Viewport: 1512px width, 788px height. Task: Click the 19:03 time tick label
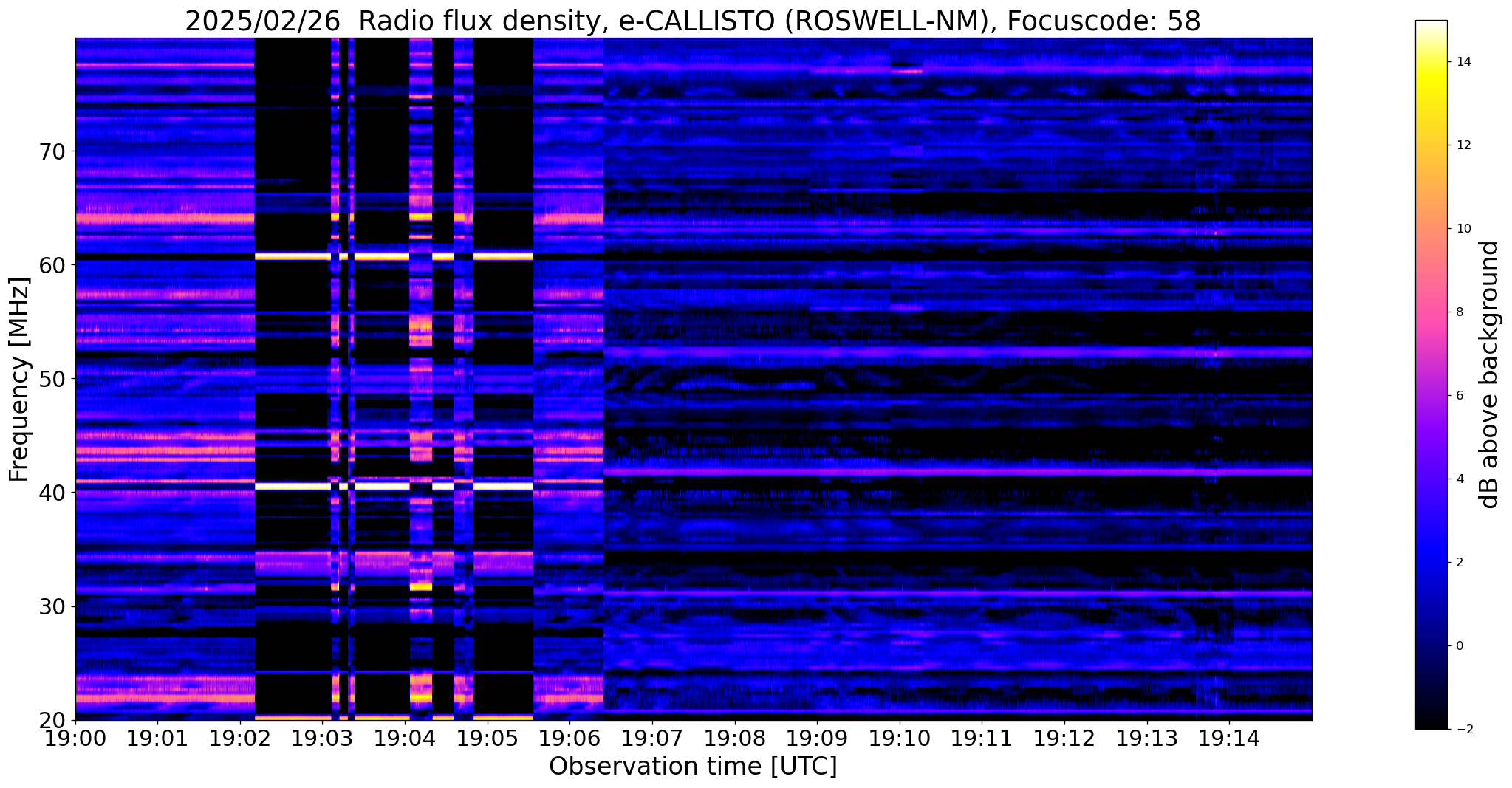click(x=323, y=737)
